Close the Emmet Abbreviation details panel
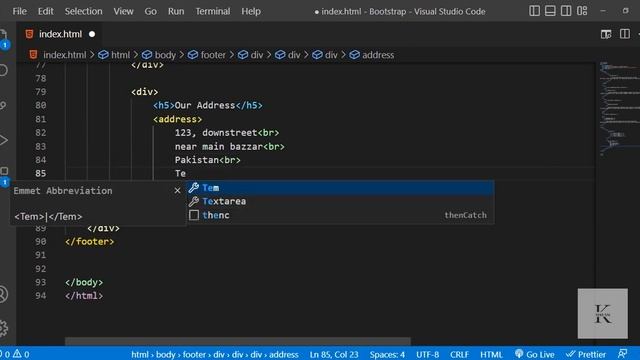The image size is (640, 360). click(177, 191)
